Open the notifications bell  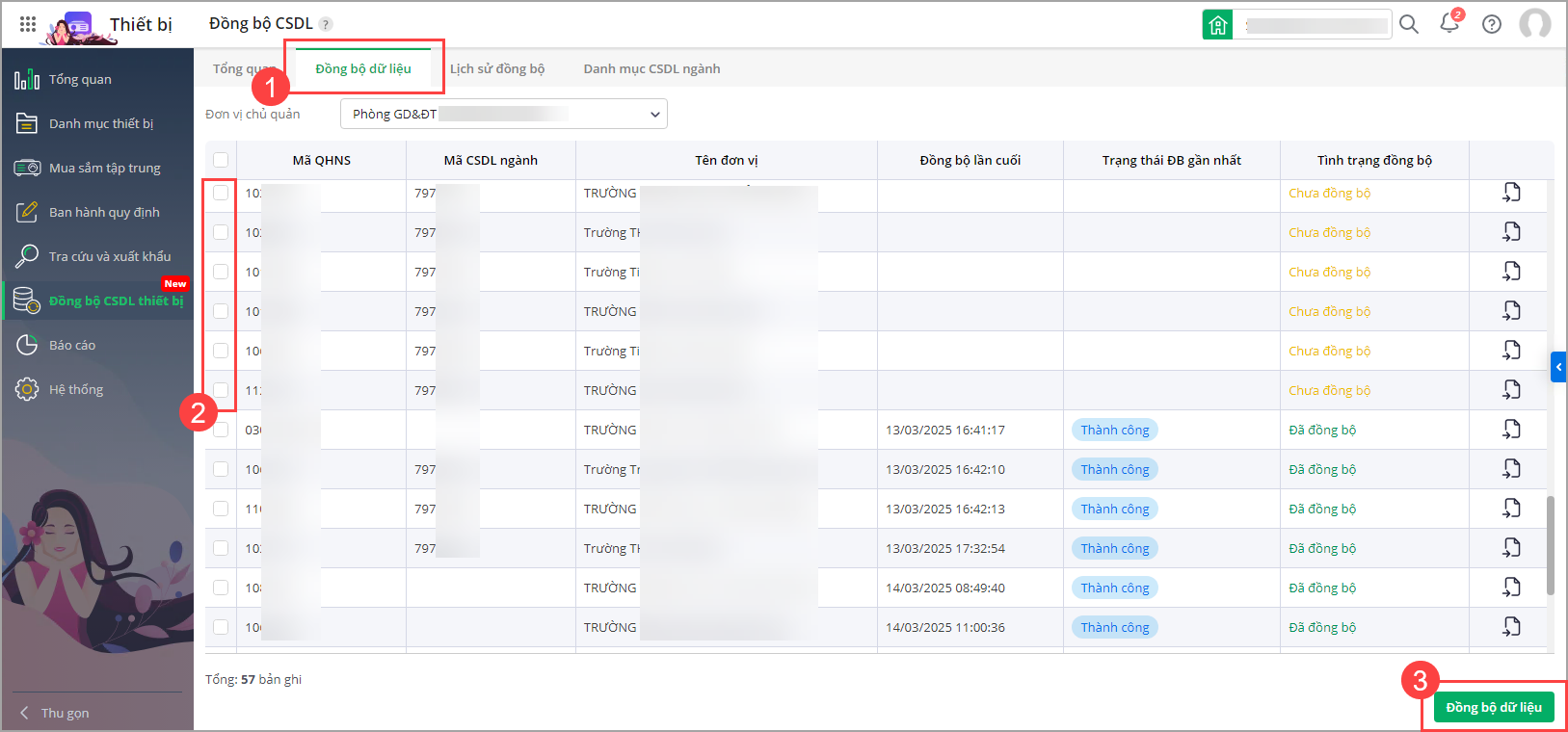pyautogui.click(x=1449, y=23)
